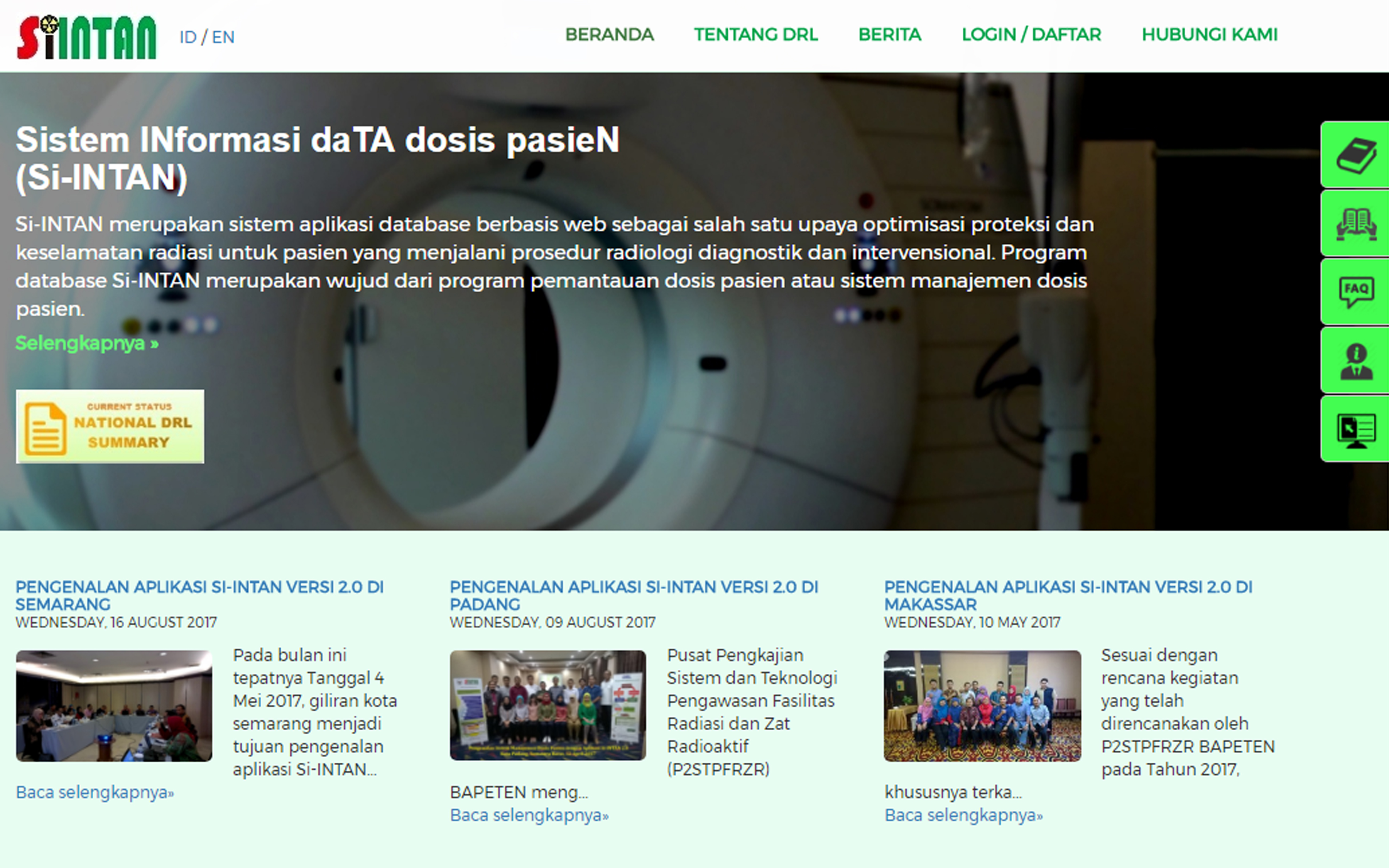Open the BERITA menu
The image size is (1389, 868).
pos(890,34)
